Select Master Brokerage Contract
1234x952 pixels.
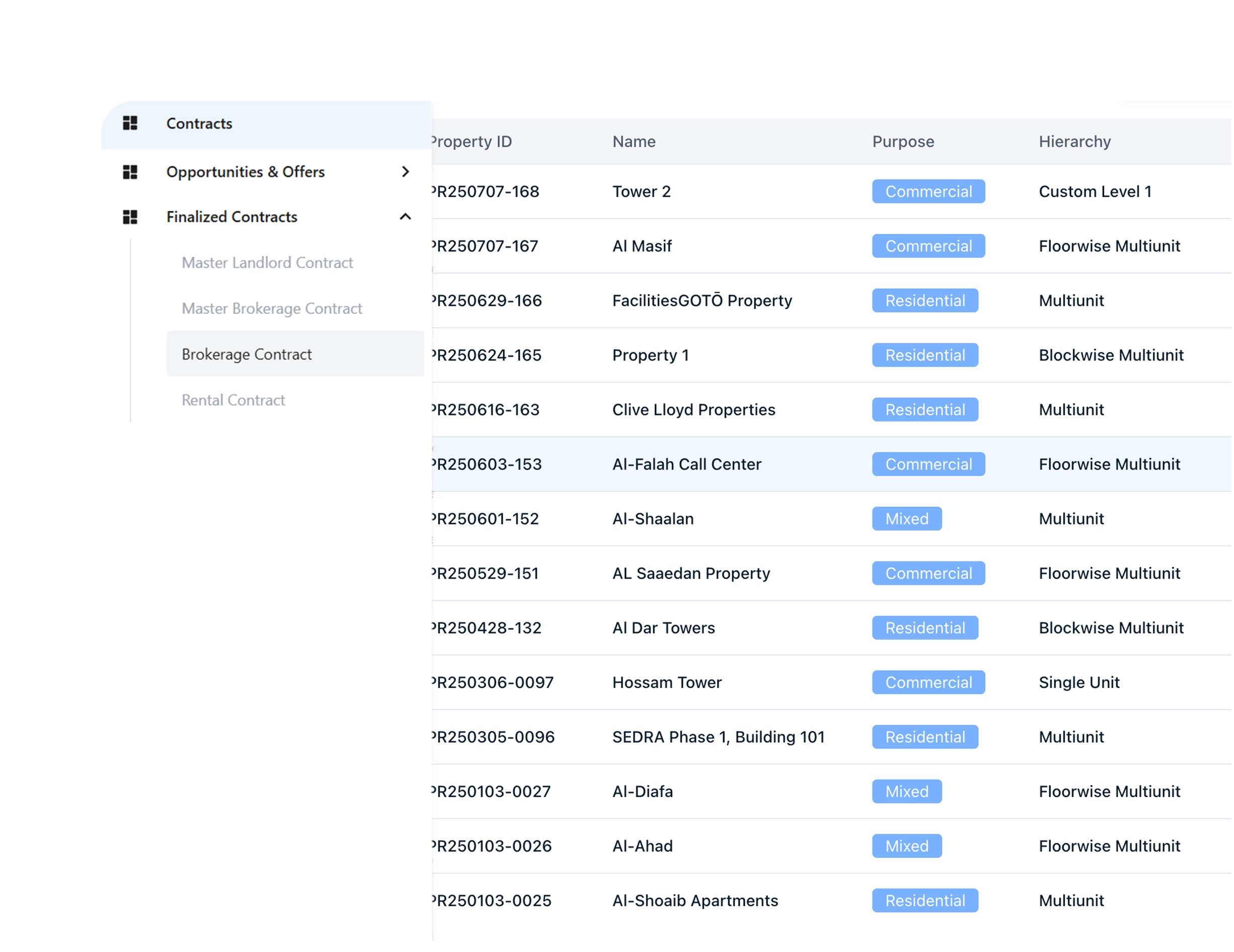point(272,308)
